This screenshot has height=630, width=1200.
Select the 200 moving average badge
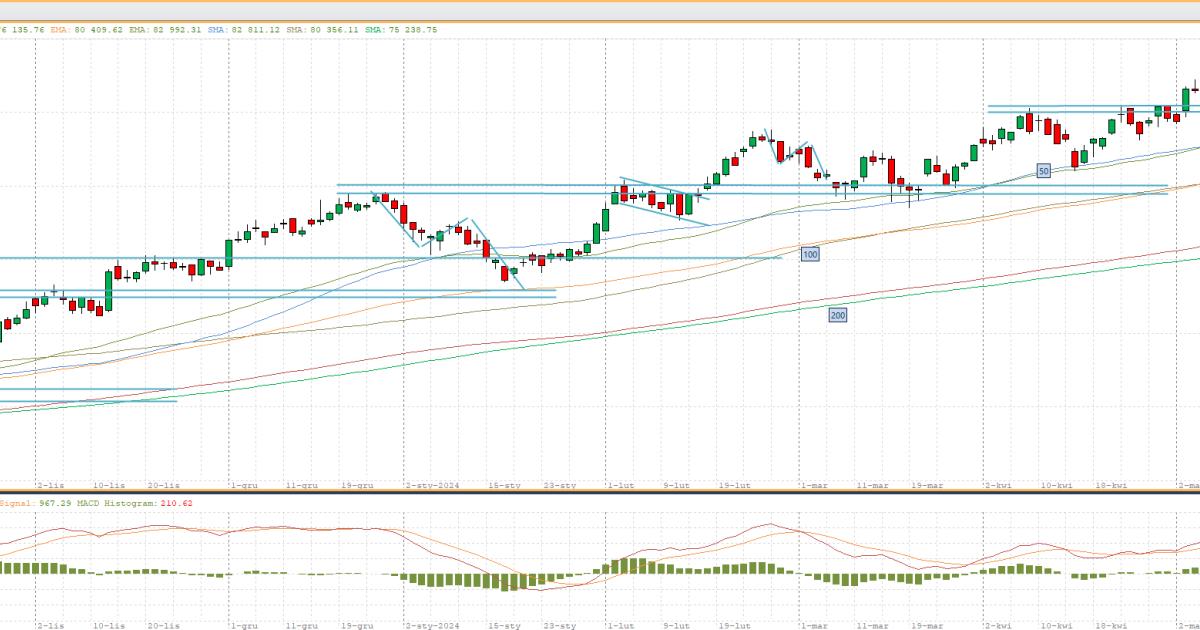click(838, 315)
